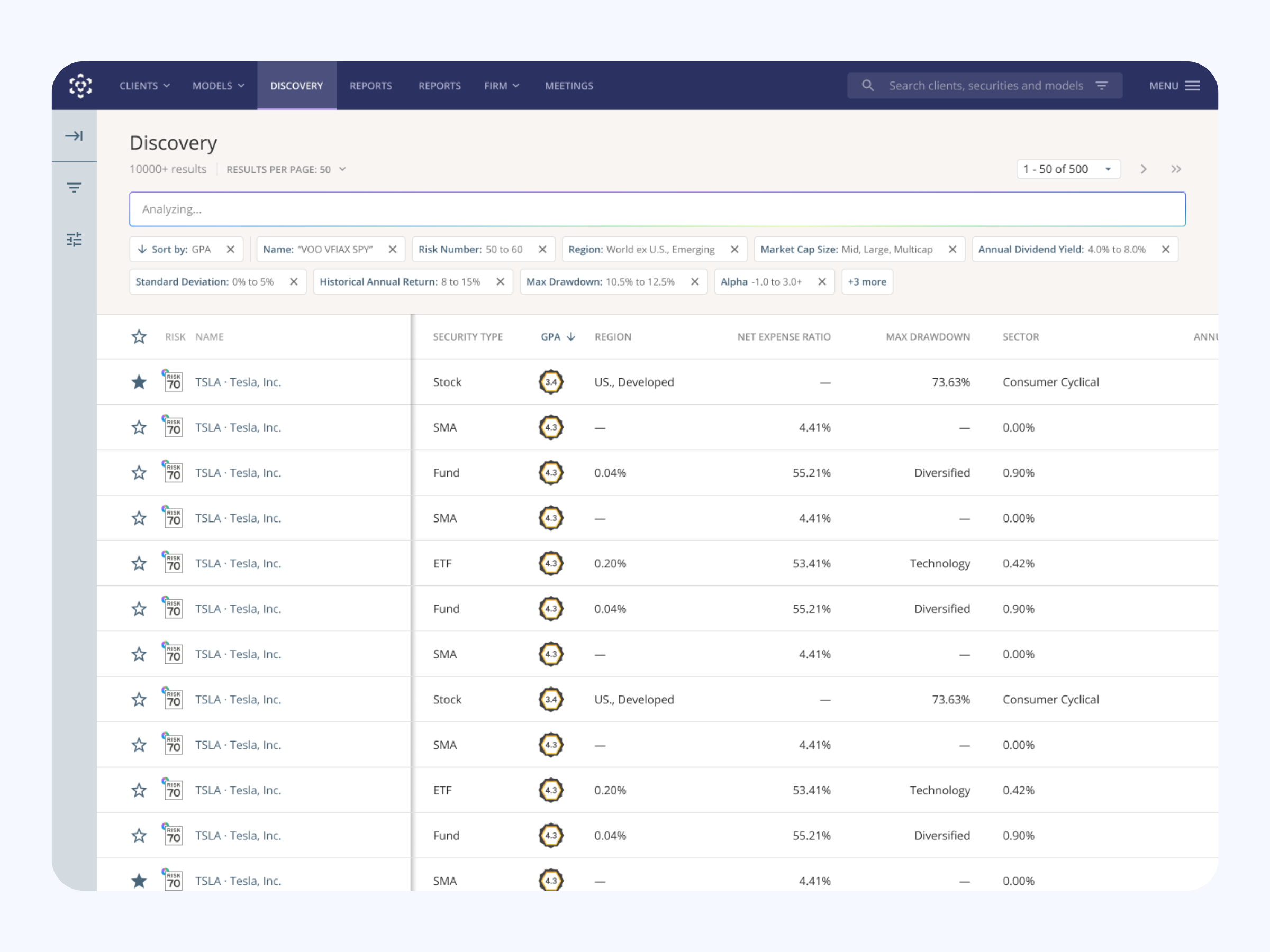Jump to last page double-arrow
The width and height of the screenshot is (1270, 952).
(x=1176, y=169)
